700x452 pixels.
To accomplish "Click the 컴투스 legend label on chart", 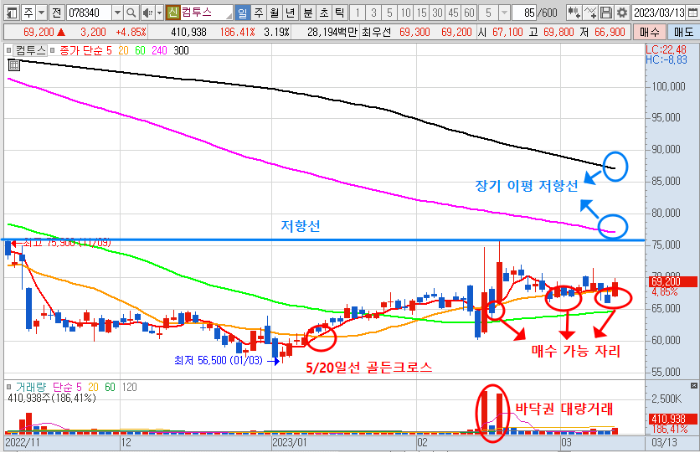I will coord(31,50).
